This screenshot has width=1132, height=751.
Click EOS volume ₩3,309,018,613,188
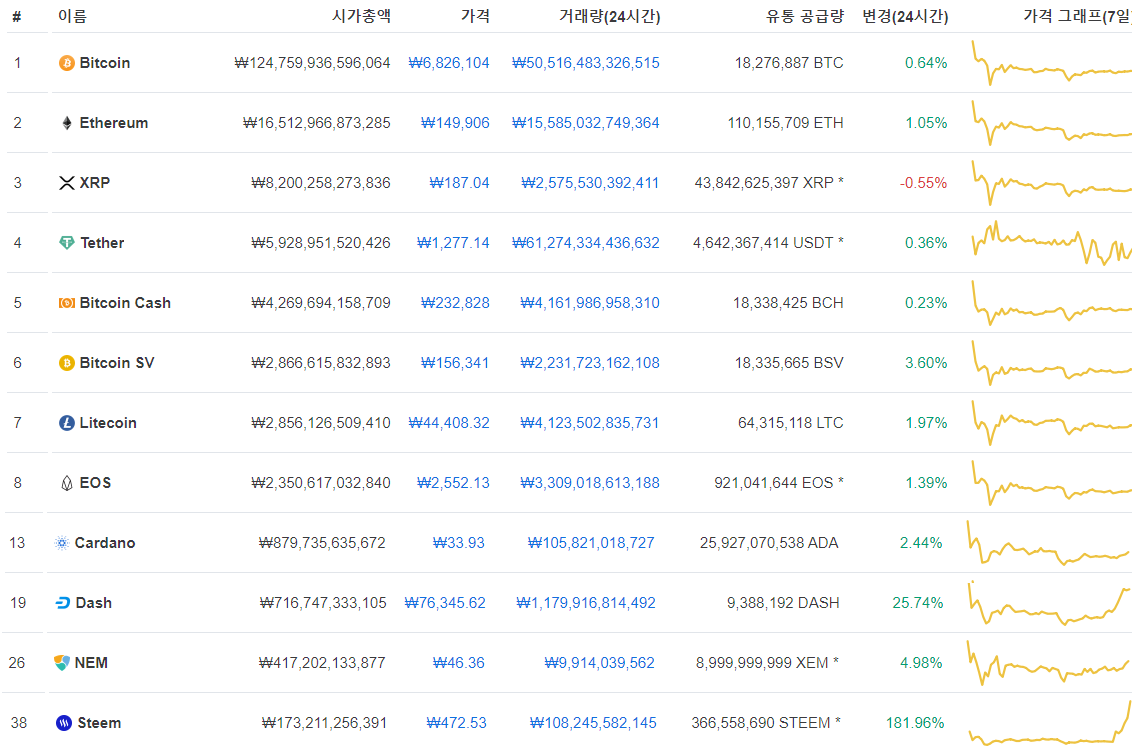click(590, 482)
